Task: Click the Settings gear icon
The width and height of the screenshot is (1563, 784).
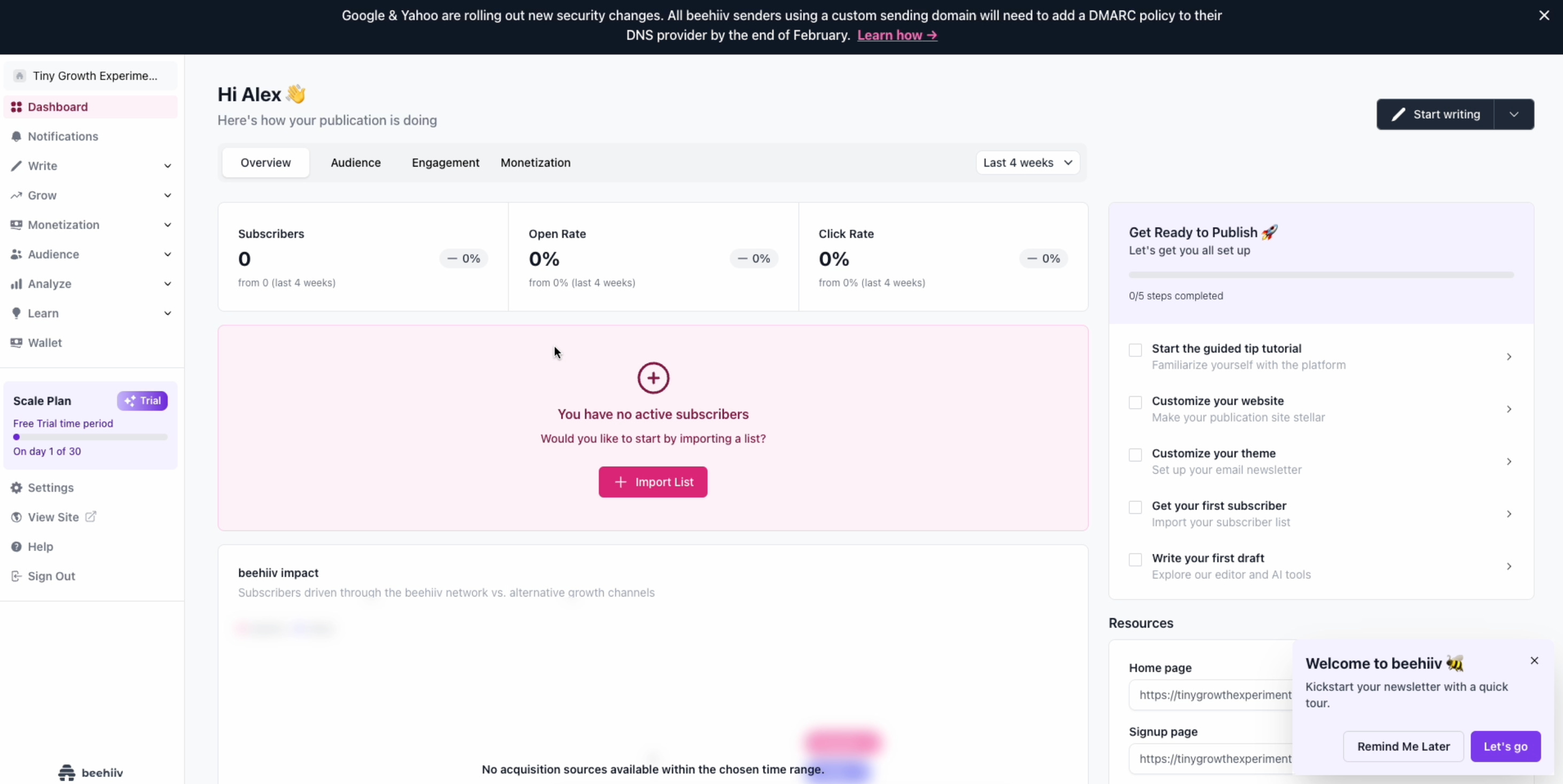Action: [x=17, y=488]
